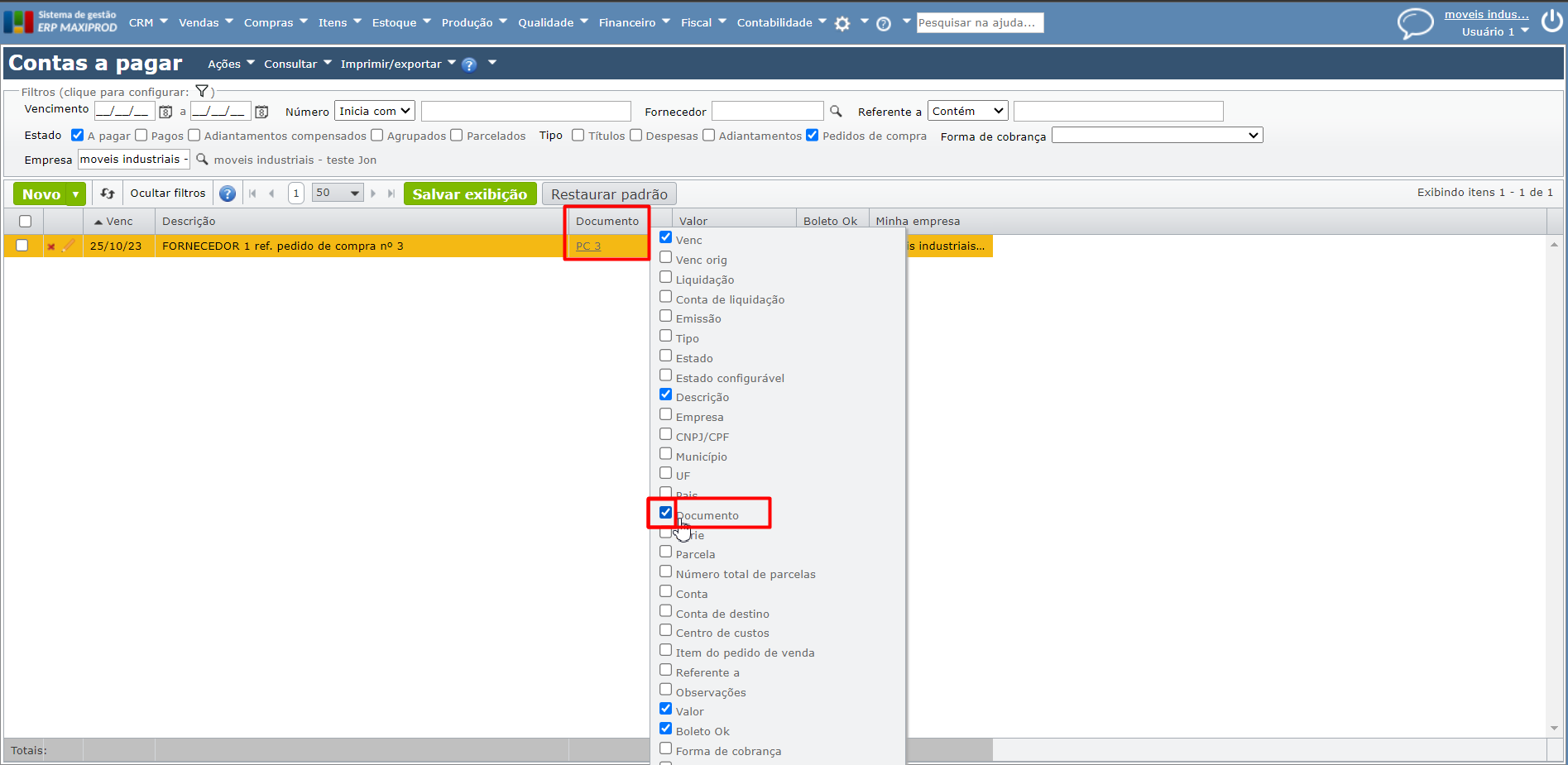1568x765 pixels.
Task: Toggle the Pagos checkbox
Action: 141,135
